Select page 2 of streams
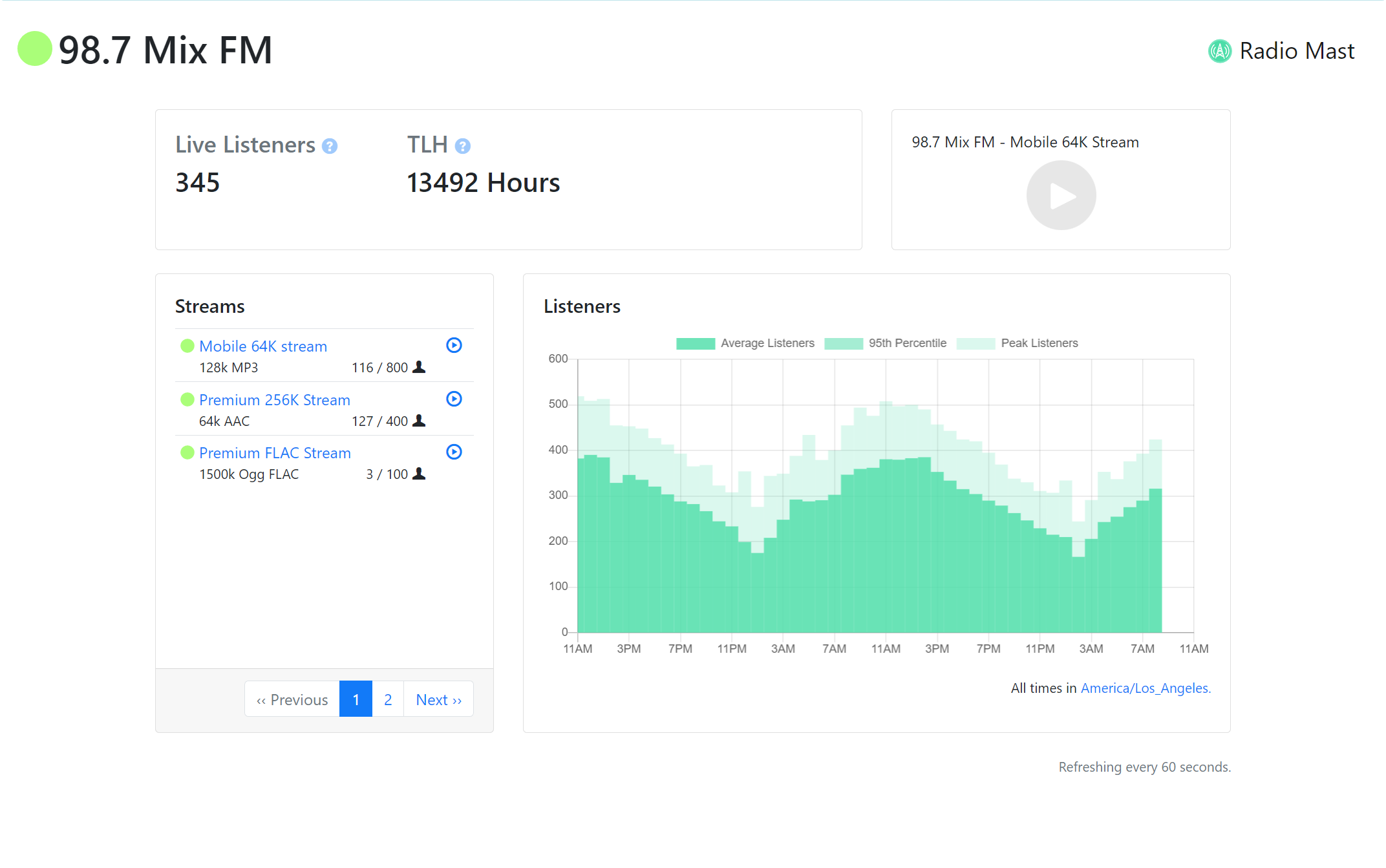The height and width of the screenshot is (868, 1386). pyautogui.click(x=388, y=699)
